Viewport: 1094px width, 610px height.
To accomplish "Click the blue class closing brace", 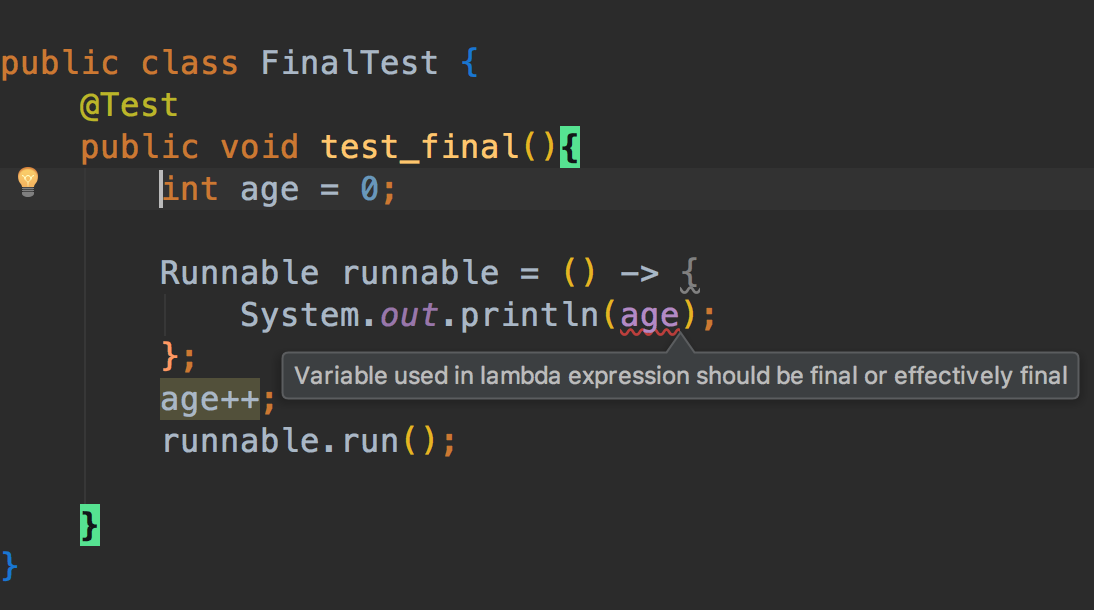I will pos(9,565).
